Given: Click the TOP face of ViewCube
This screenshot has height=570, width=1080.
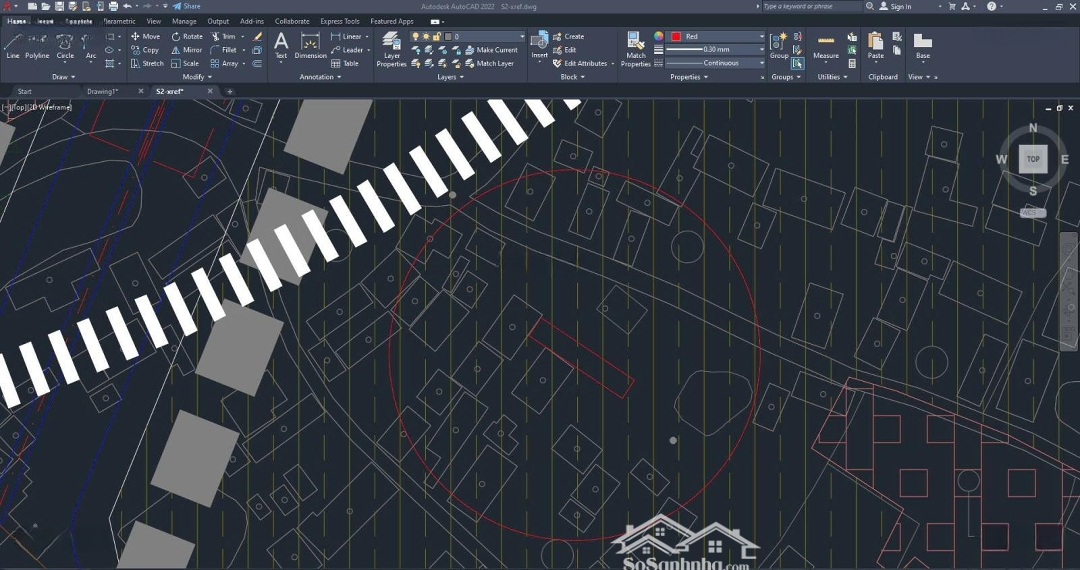Looking at the screenshot, I should [x=1033, y=159].
